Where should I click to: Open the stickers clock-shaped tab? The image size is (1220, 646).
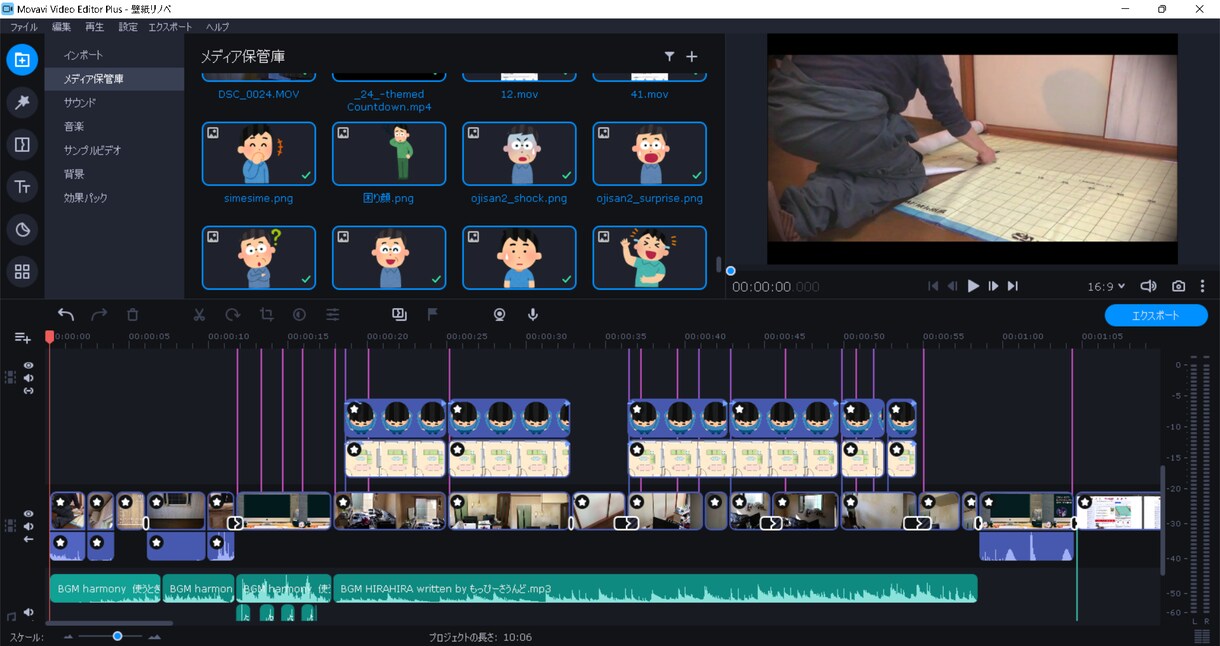(22, 229)
